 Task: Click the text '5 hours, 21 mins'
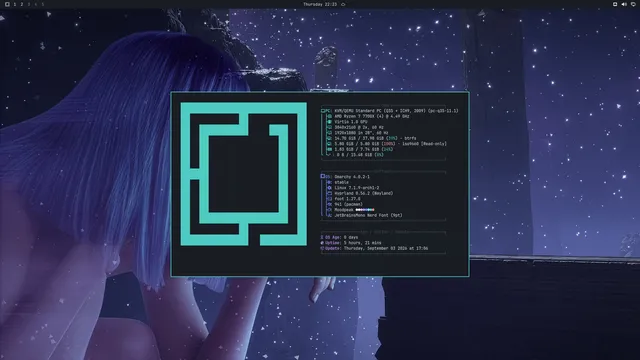pos(362,243)
